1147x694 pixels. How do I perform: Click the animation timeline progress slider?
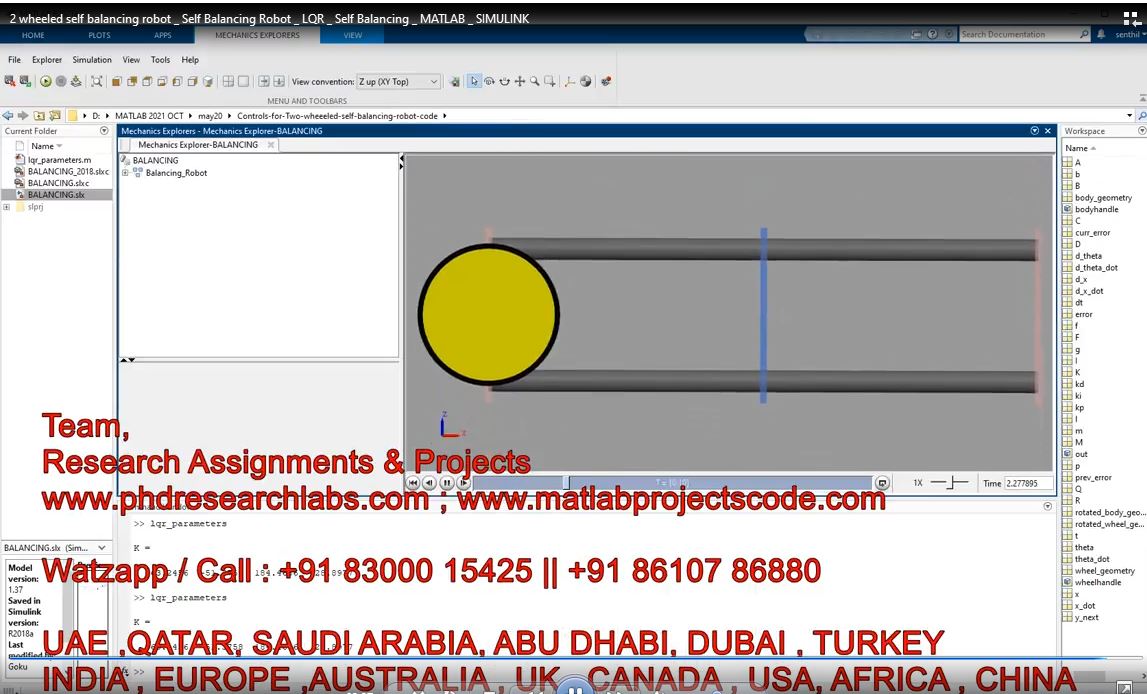(x=672, y=483)
